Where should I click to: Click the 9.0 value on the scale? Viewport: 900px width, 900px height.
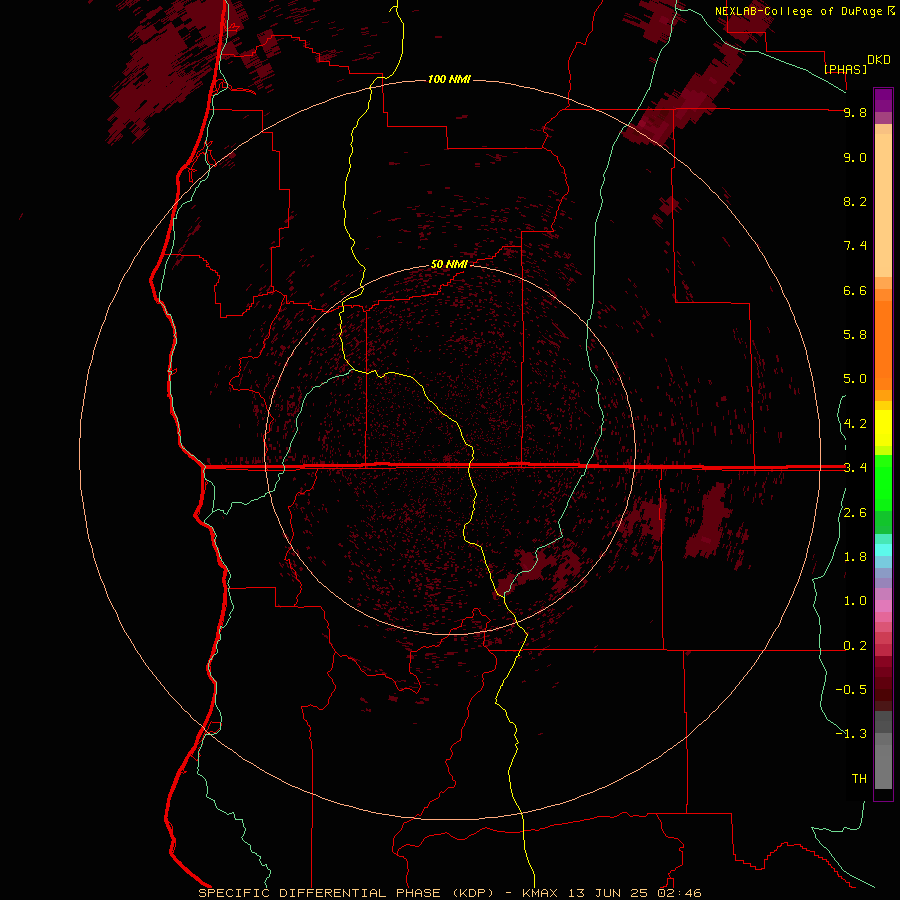tap(855, 157)
